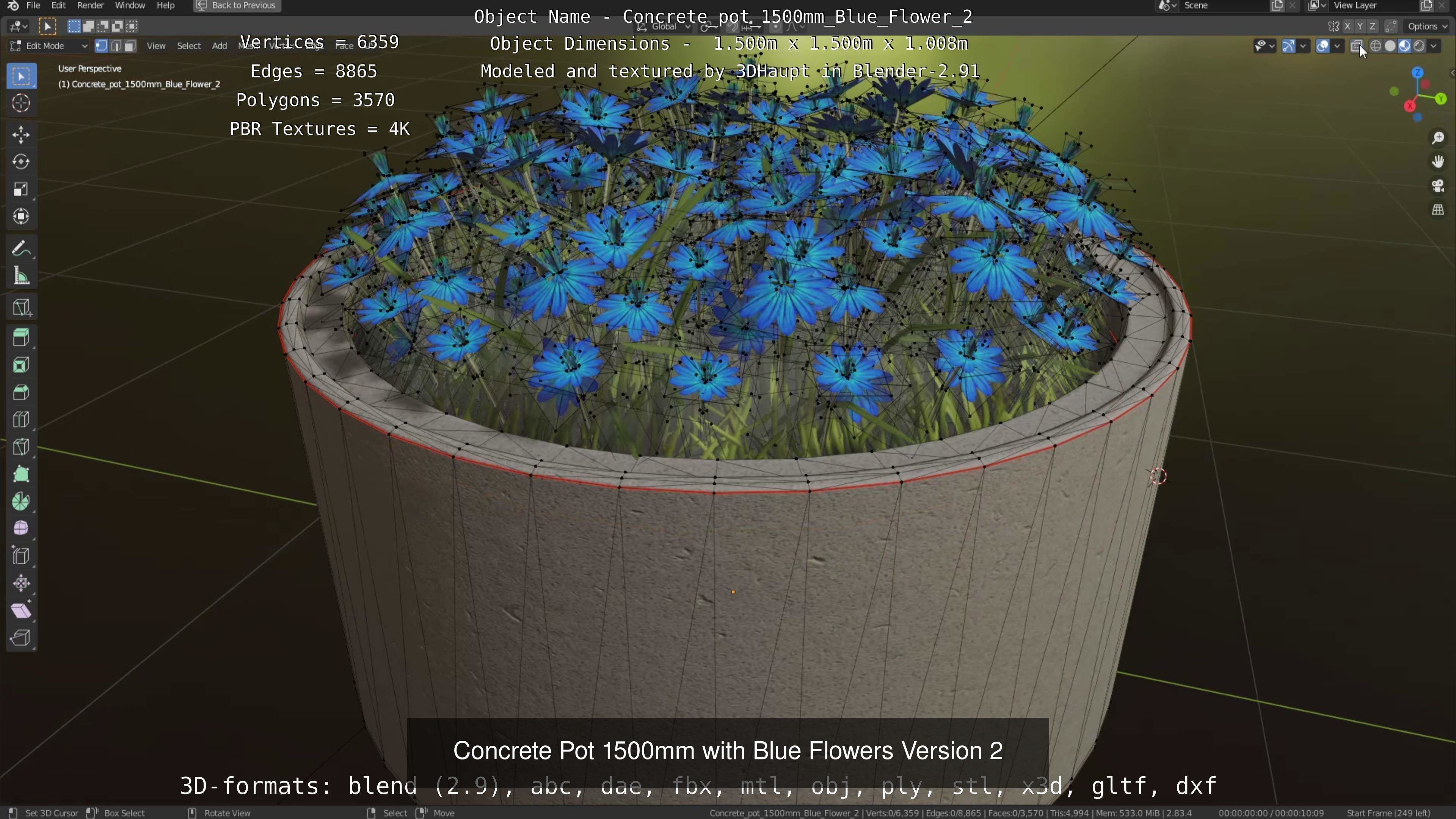Open the gizmo options dropdown arrow
The width and height of the screenshot is (1456, 819).
click(x=1304, y=46)
